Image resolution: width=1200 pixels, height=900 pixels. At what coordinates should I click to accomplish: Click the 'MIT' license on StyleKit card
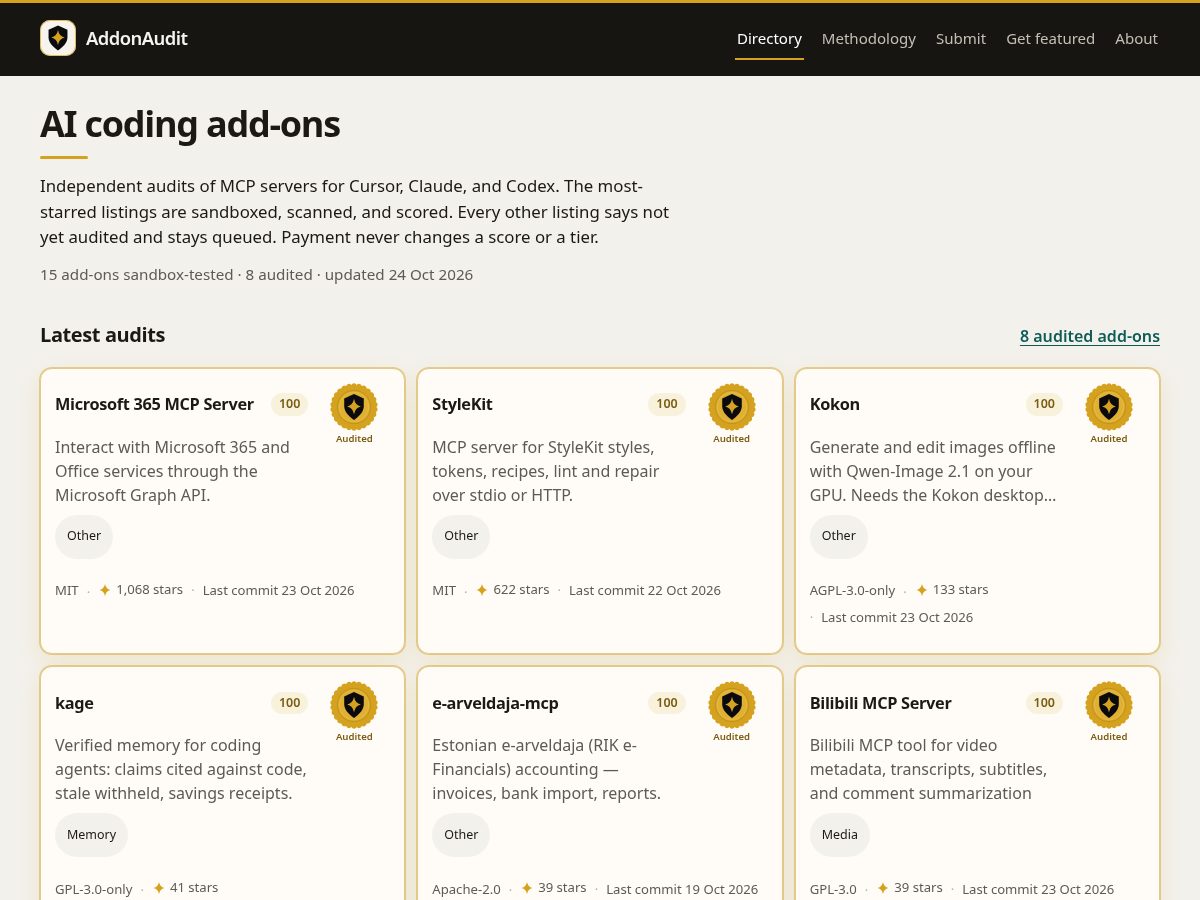[444, 590]
